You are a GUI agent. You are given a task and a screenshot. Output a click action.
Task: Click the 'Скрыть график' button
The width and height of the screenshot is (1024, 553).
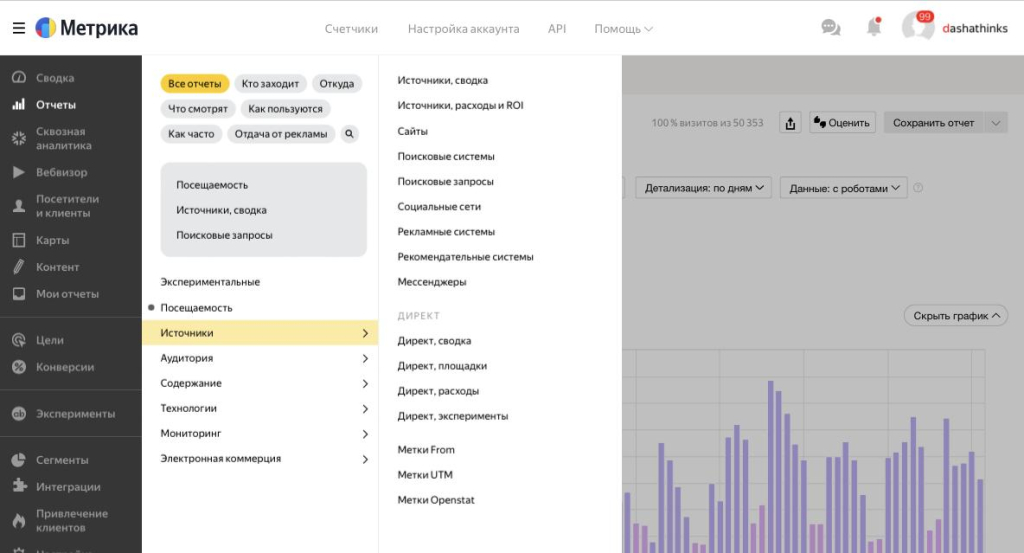955,316
